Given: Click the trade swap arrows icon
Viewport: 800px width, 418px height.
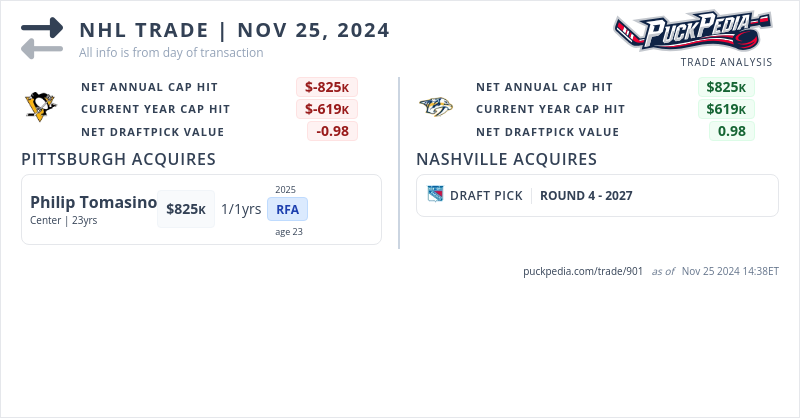Looking at the screenshot, I should coord(42,37).
